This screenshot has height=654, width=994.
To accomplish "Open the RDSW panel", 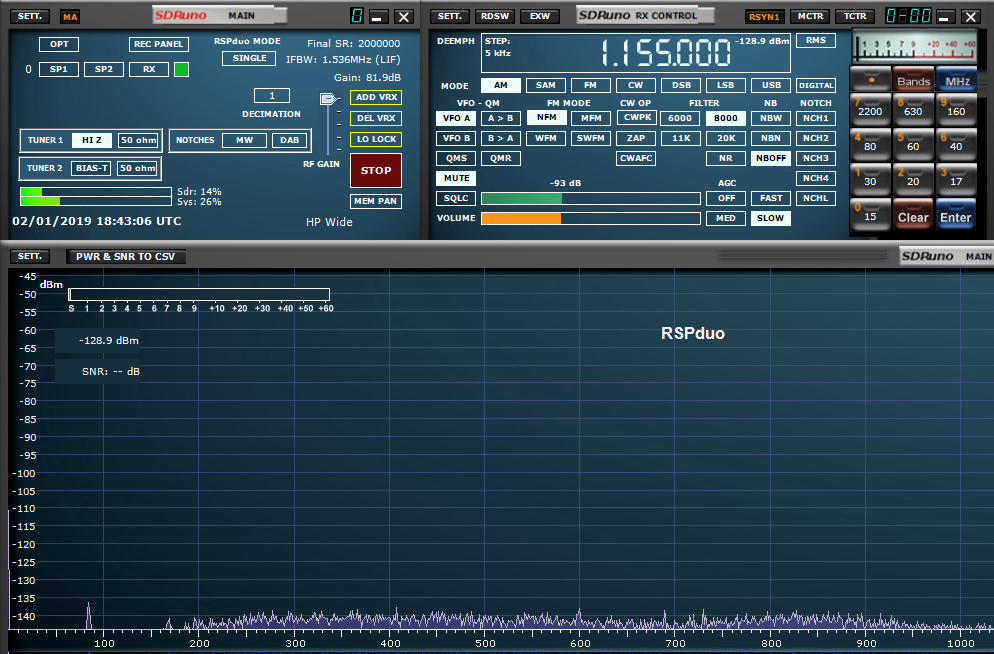I will coord(494,16).
